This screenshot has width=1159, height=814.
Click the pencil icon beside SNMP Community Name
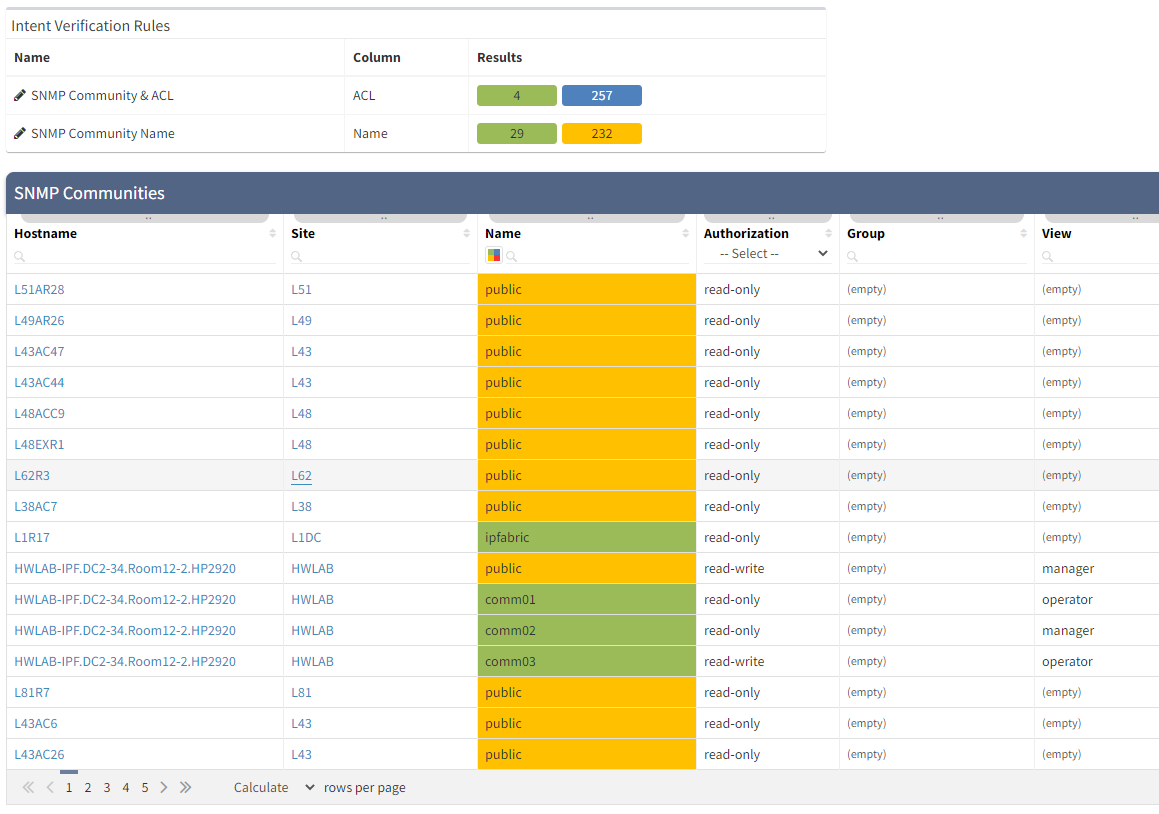coord(20,134)
